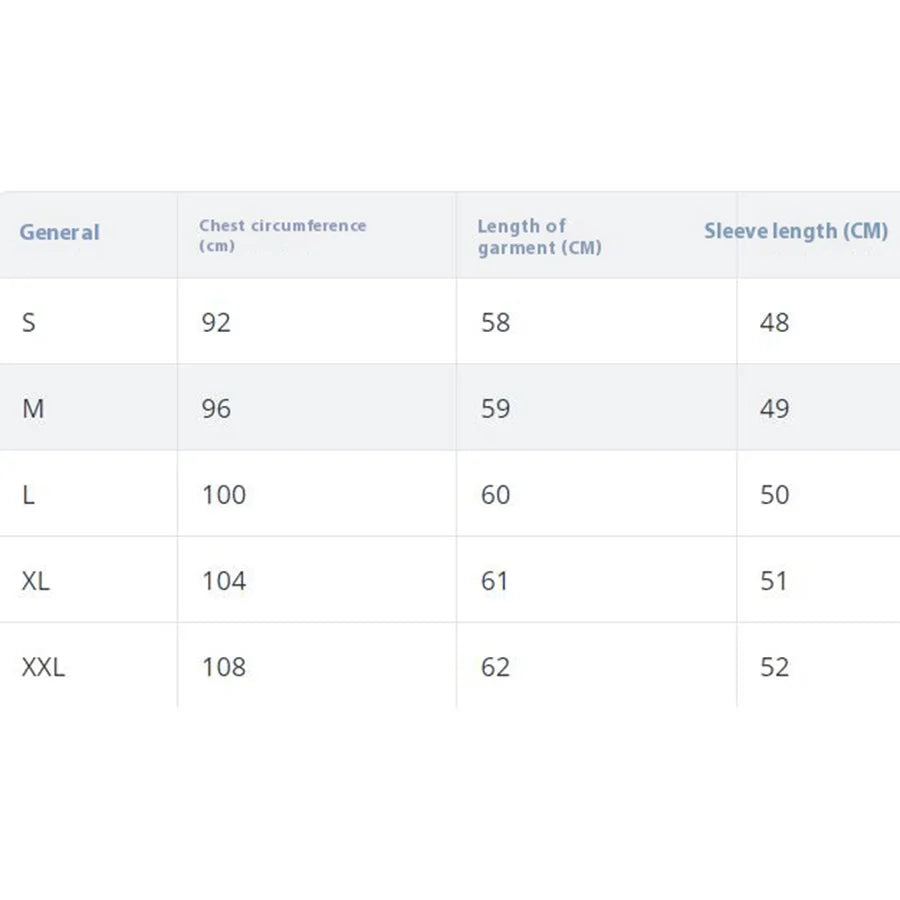Select the Sleeve length (CM) header
This screenshot has height=900, width=900.
(x=796, y=231)
